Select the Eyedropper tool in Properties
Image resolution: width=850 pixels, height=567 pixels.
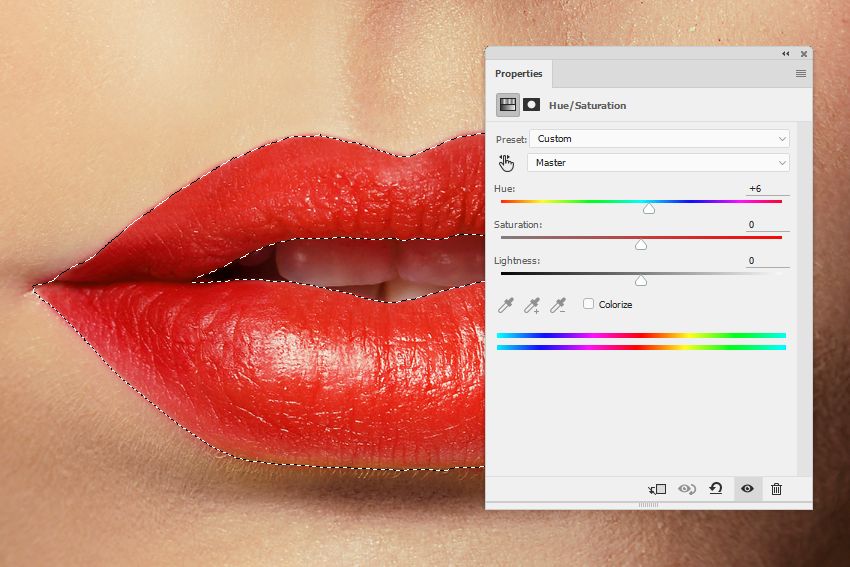[506, 305]
